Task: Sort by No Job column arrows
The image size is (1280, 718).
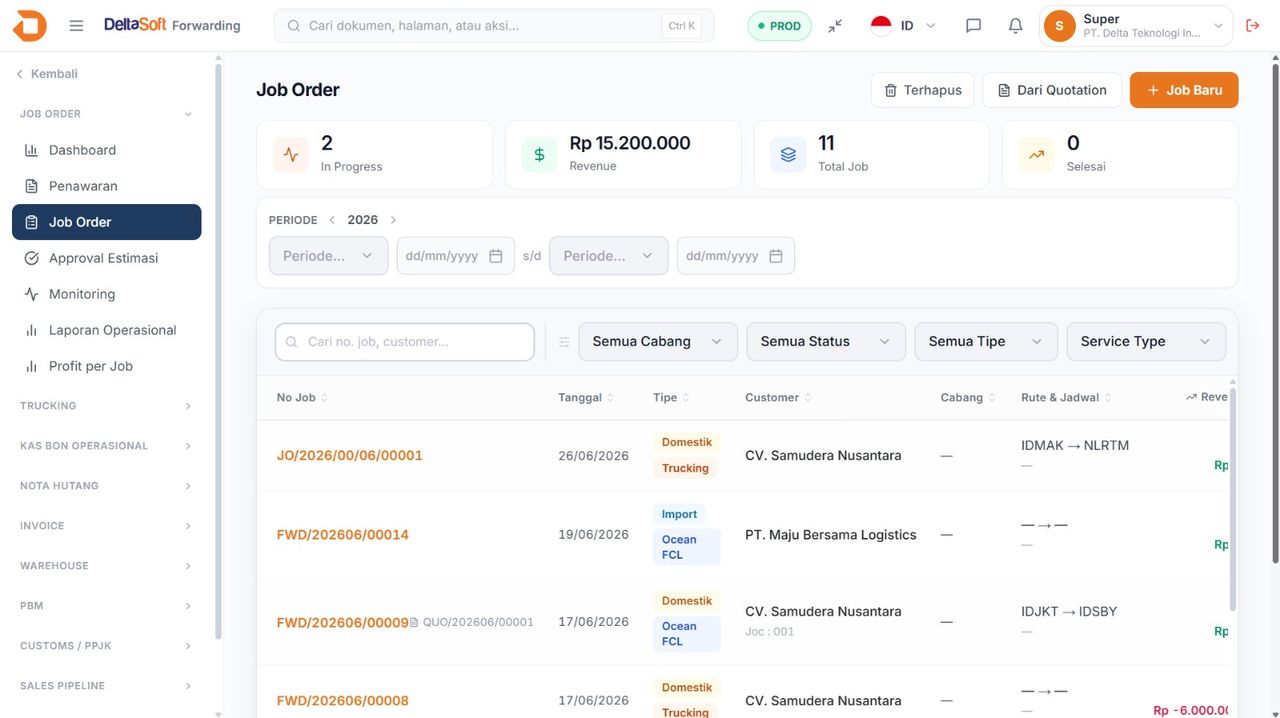Action: coord(324,398)
